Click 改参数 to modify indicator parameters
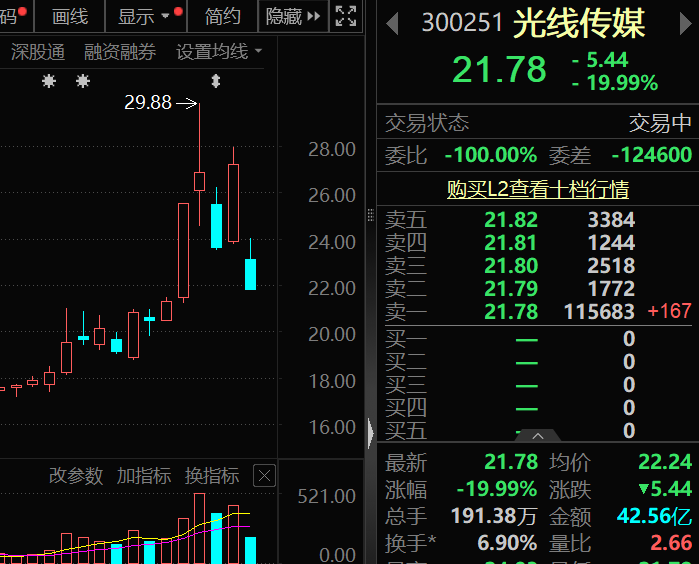This screenshot has height=564, width=699. 76,476
